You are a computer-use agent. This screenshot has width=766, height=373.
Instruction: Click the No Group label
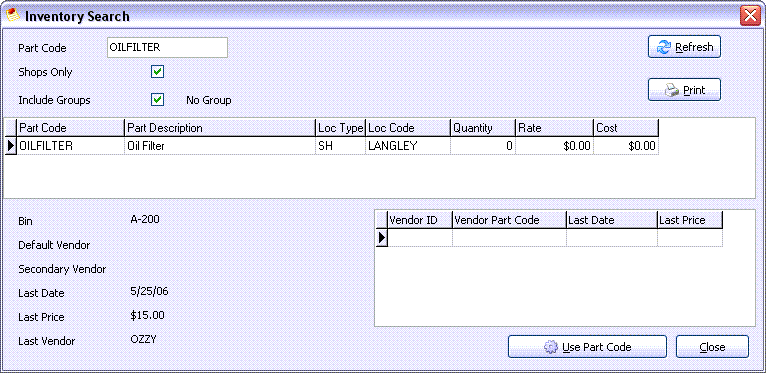point(209,101)
